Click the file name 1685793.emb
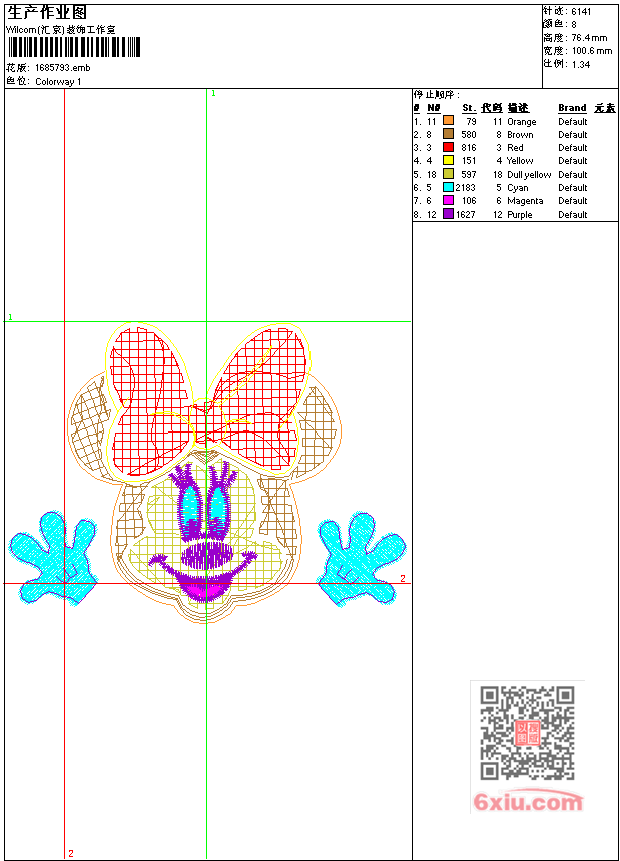Viewport: 620px width, 861px height. (x=62, y=68)
